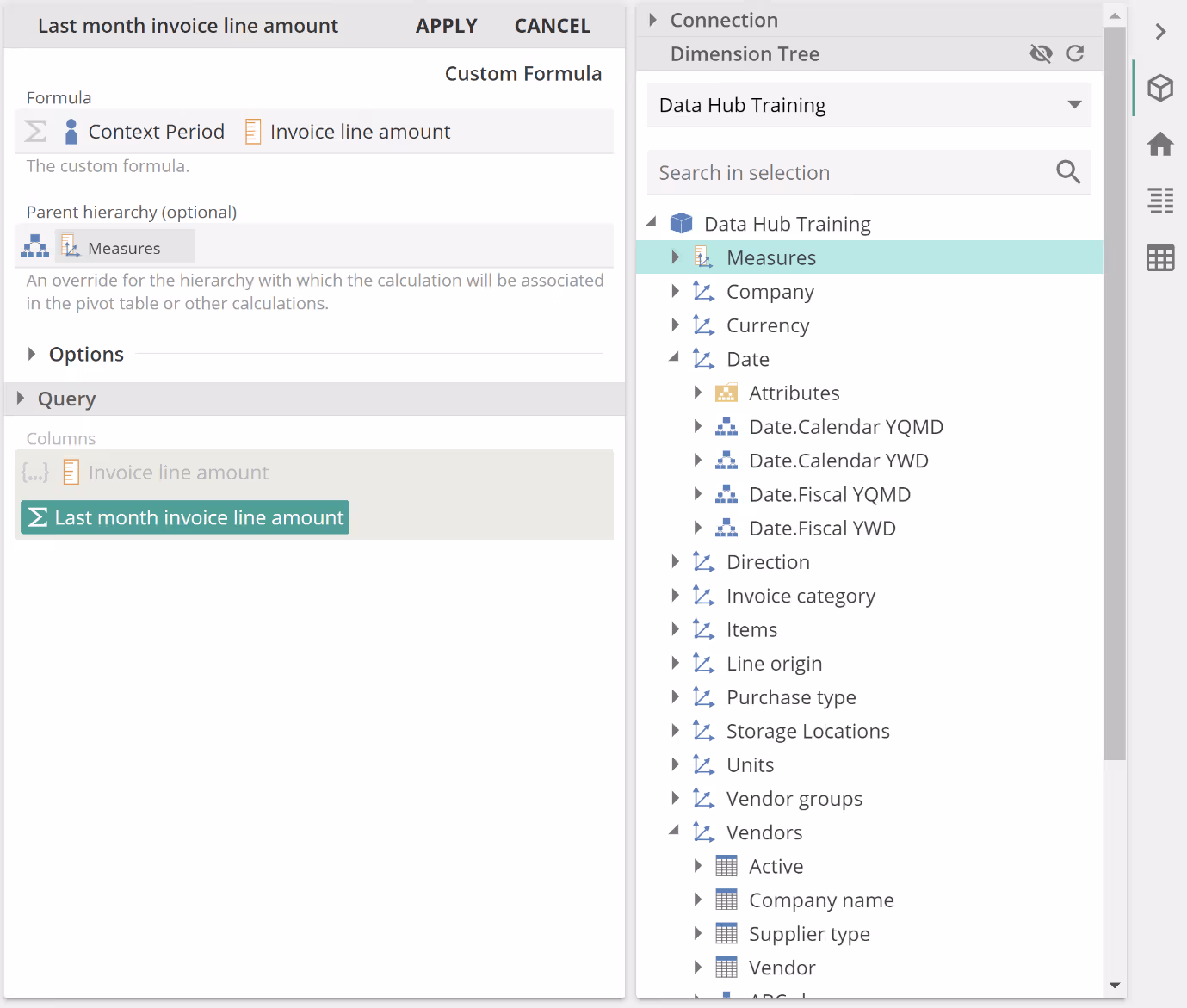Click the Search in selection field

tap(848, 173)
